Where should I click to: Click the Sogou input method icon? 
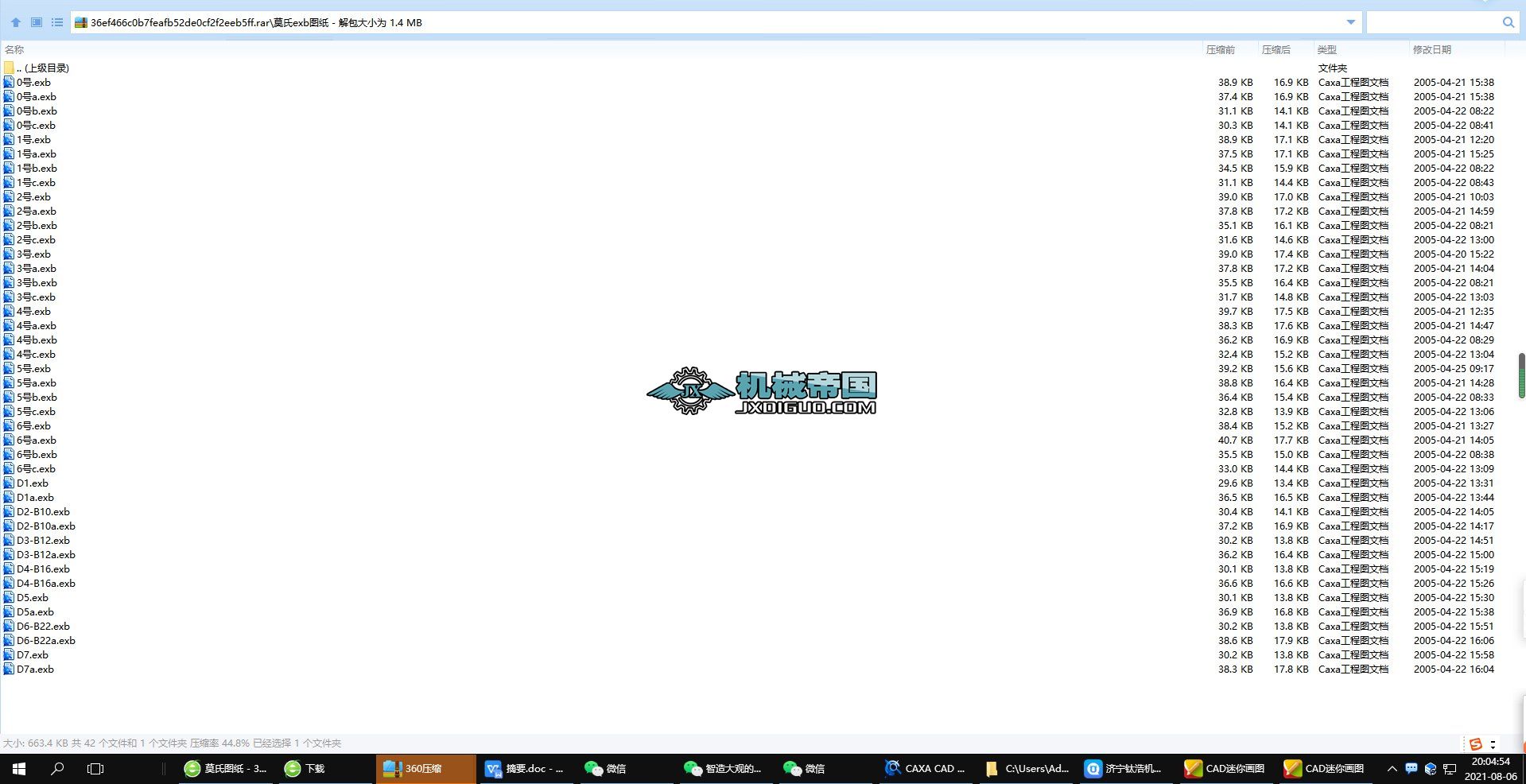1475,743
